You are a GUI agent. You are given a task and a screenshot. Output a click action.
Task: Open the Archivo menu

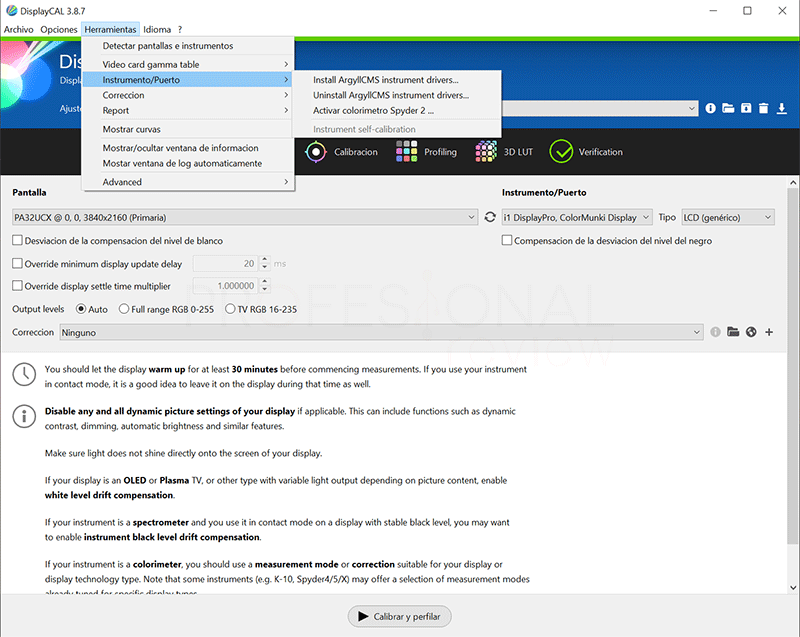(x=18, y=30)
